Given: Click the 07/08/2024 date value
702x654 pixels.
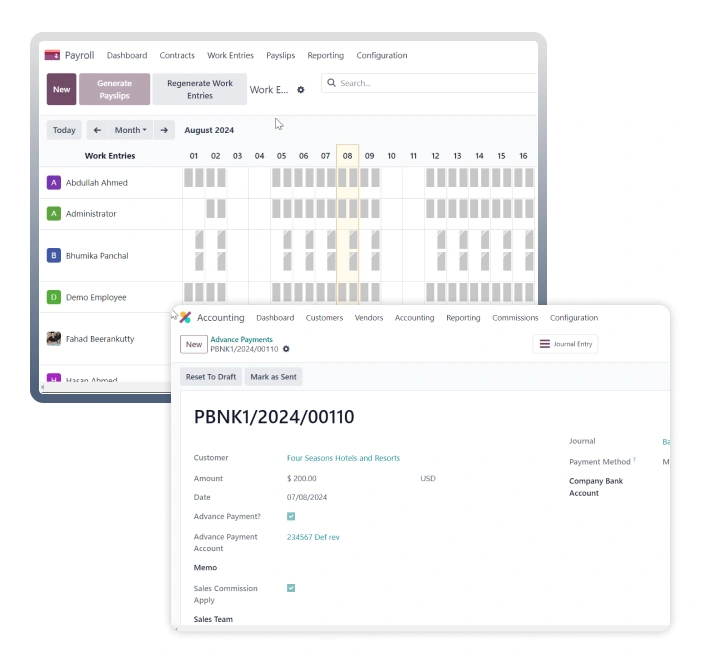Looking at the screenshot, I should coord(307,497).
